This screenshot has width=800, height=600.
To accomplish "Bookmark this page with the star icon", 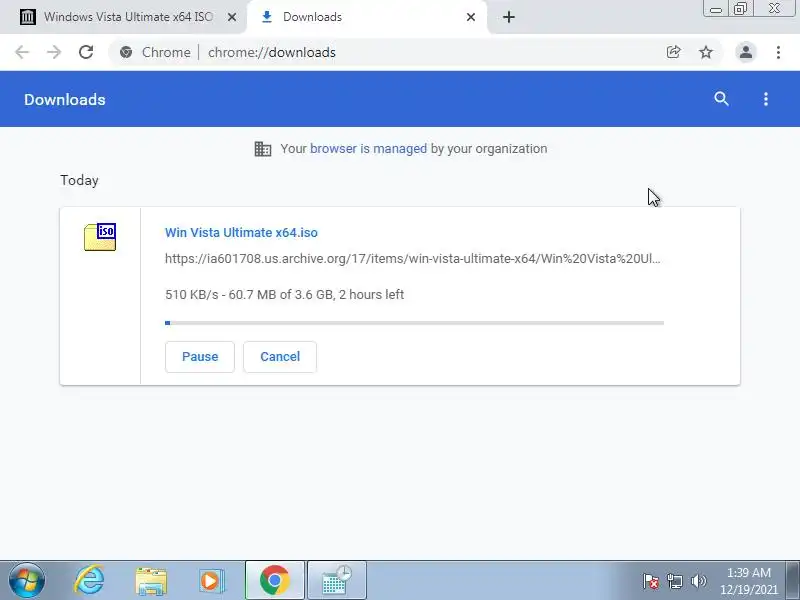I will [706, 52].
